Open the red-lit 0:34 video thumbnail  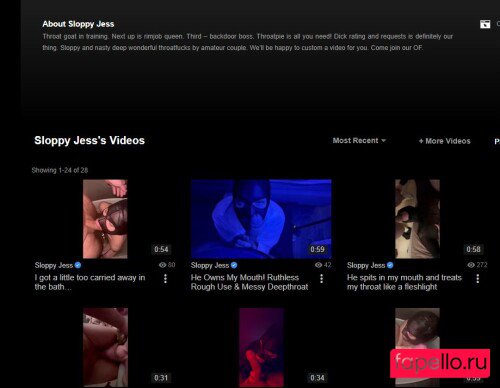[x=261, y=347]
